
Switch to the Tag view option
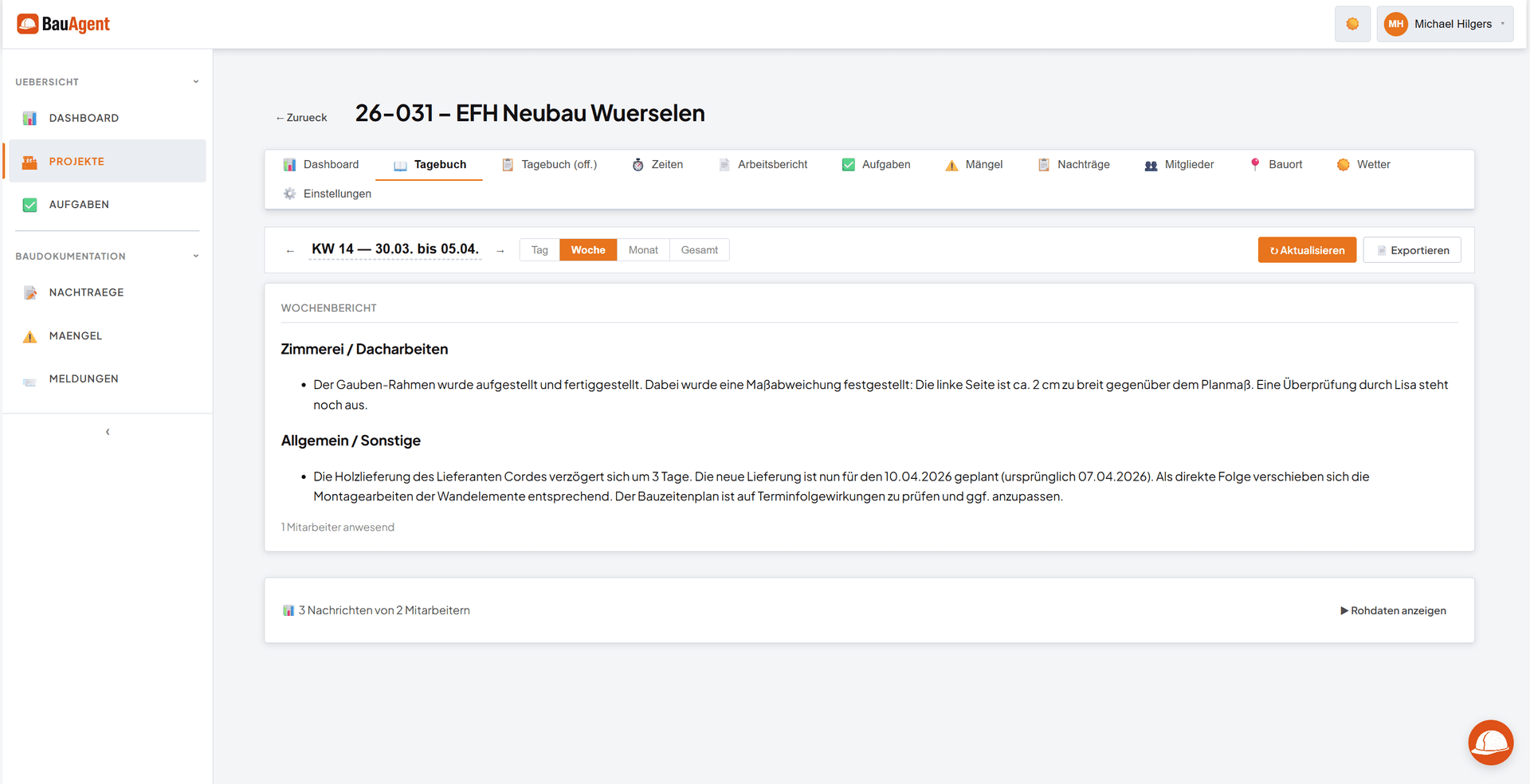pyautogui.click(x=539, y=249)
